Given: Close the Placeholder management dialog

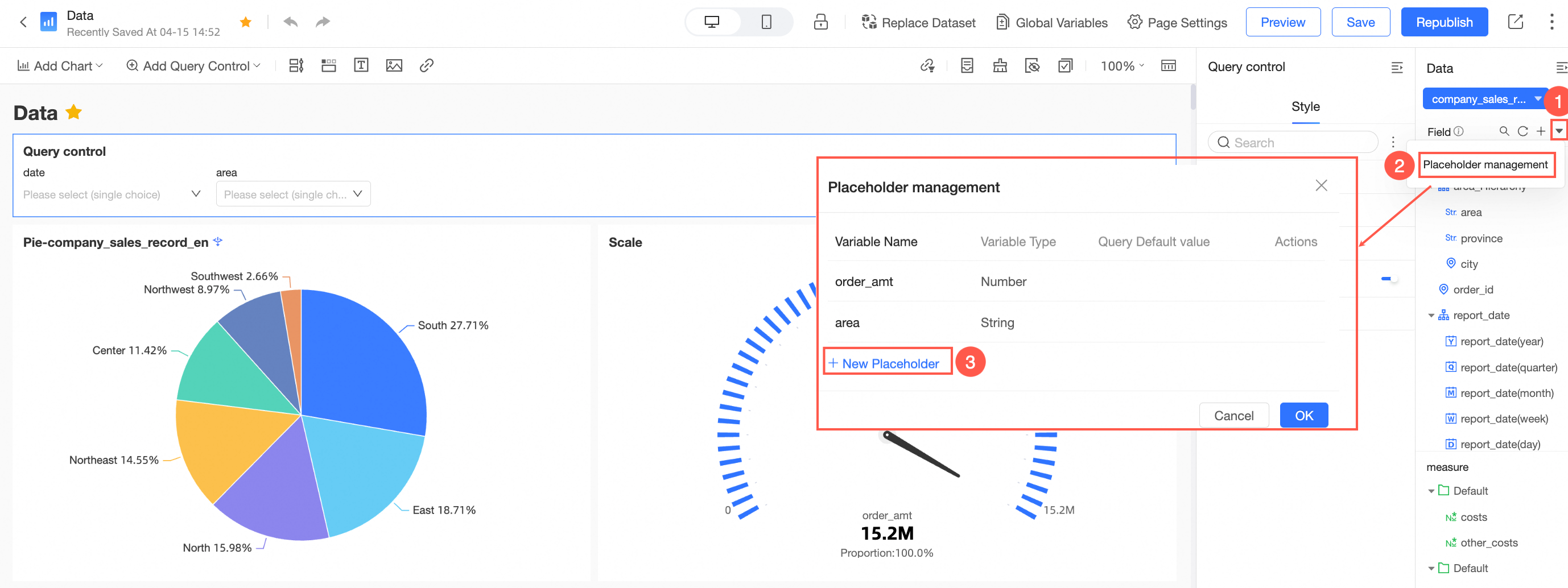Looking at the screenshot, I should coord(1321,185).
